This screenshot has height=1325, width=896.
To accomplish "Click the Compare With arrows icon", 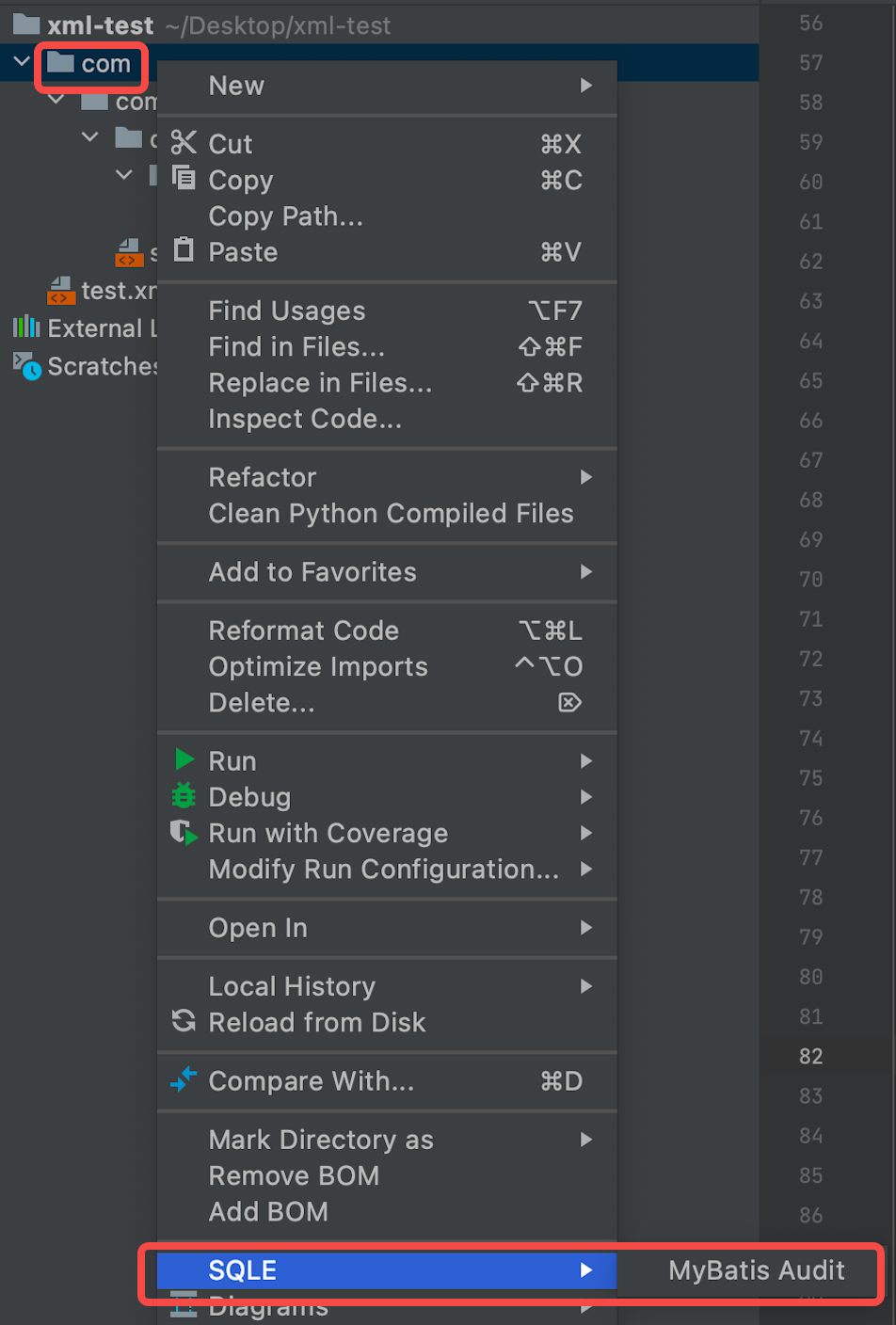I will pos(184,1079).
